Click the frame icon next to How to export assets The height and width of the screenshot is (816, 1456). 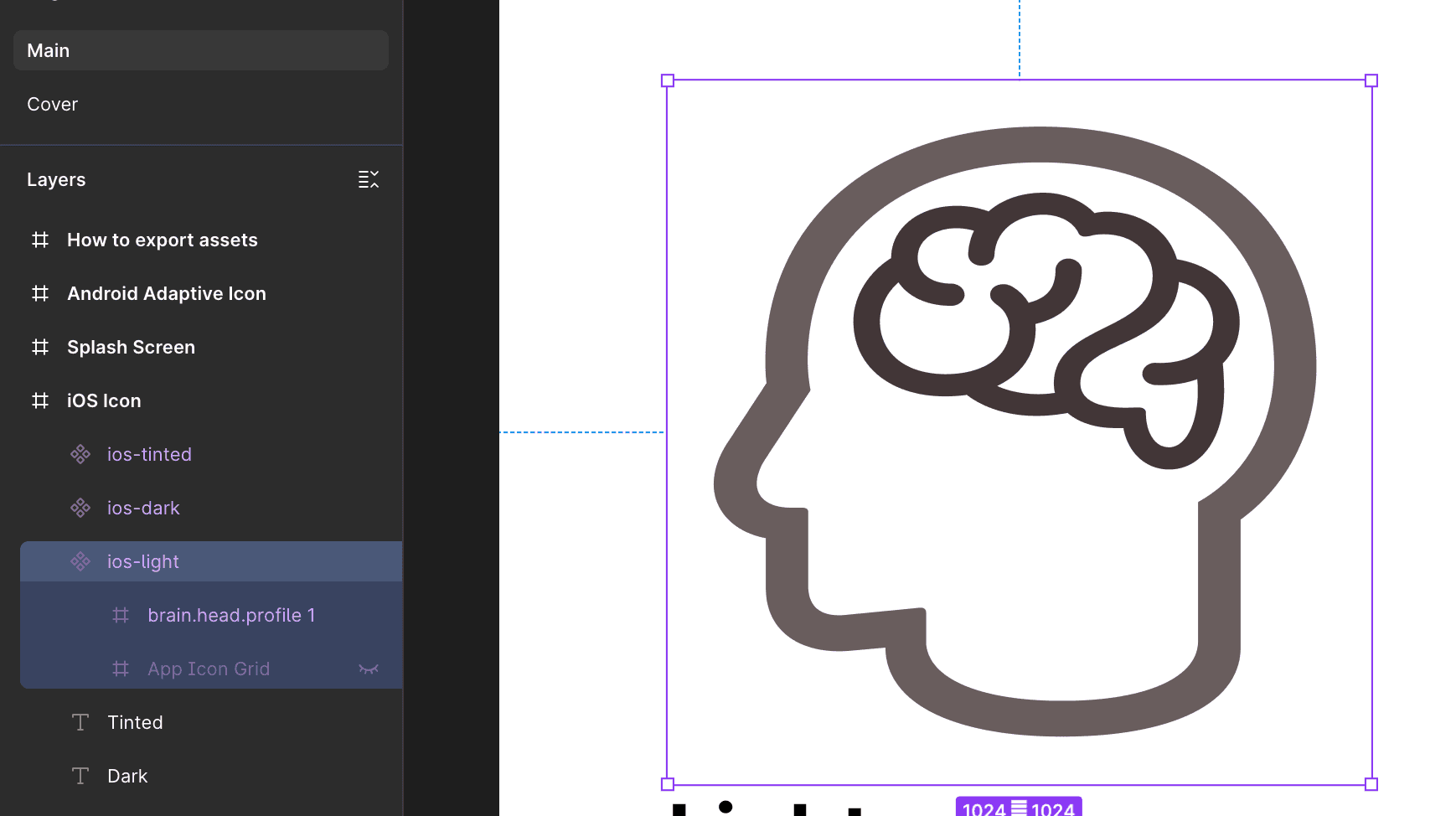tap(40, 240)
